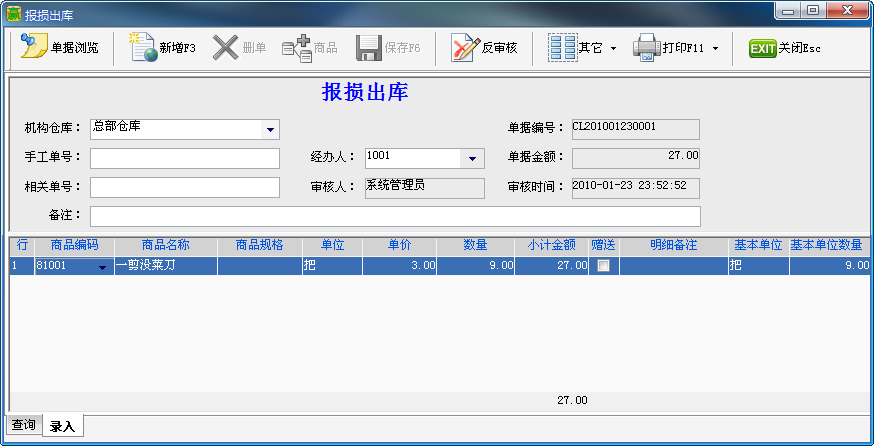874x446 pixels.
Task: Toggle the 赠送 checkbox in row 1
Action: (602, 266)
